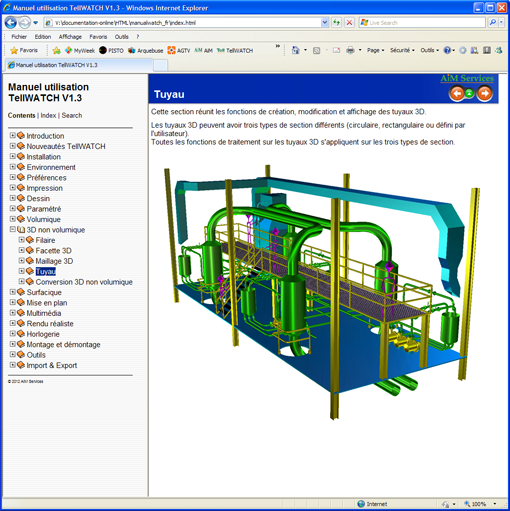
Task: Select the highlighted Tuyau topic
Action: pos(46,271)
